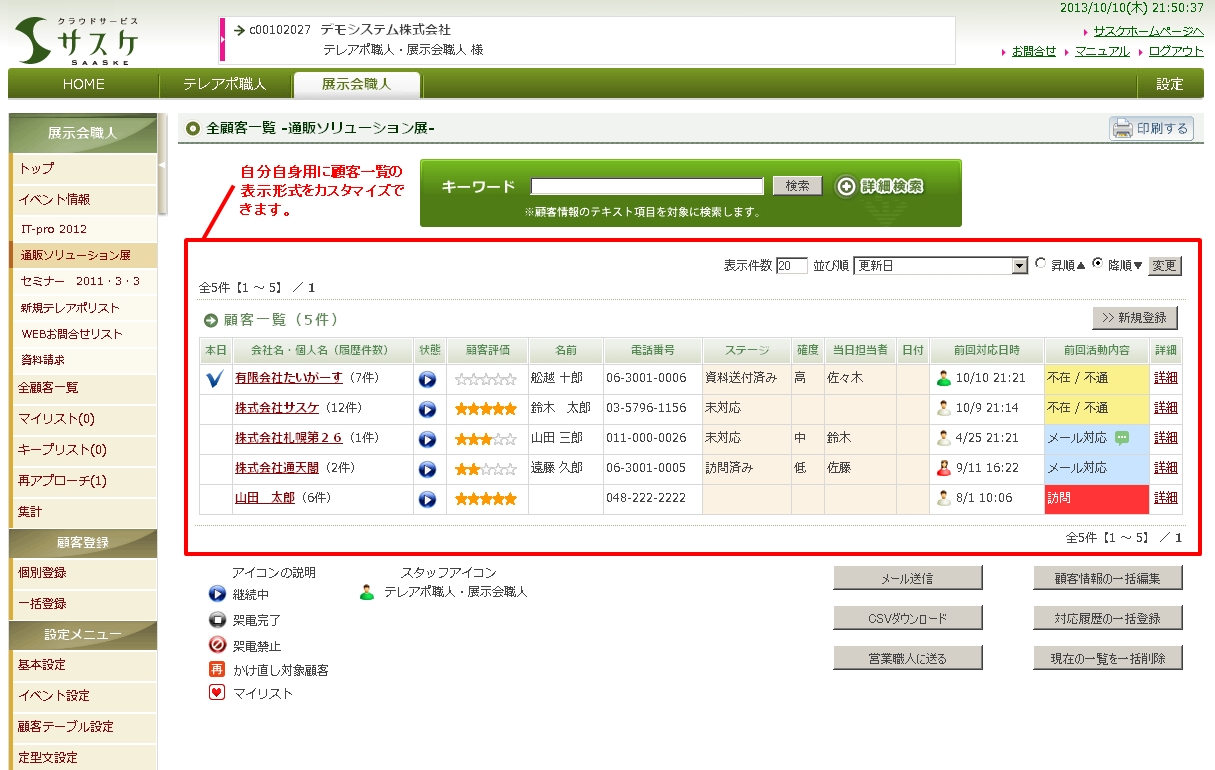Select the 降順 descending radio button
This screenshot has height=770, width=1215.
coord(1097,264)
